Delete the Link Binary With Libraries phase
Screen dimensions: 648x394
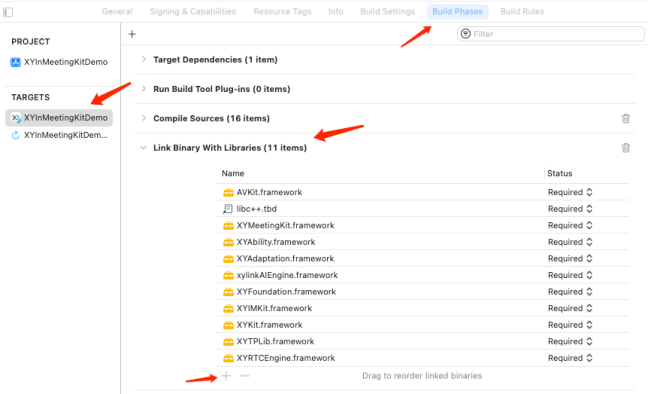[625, 148]
